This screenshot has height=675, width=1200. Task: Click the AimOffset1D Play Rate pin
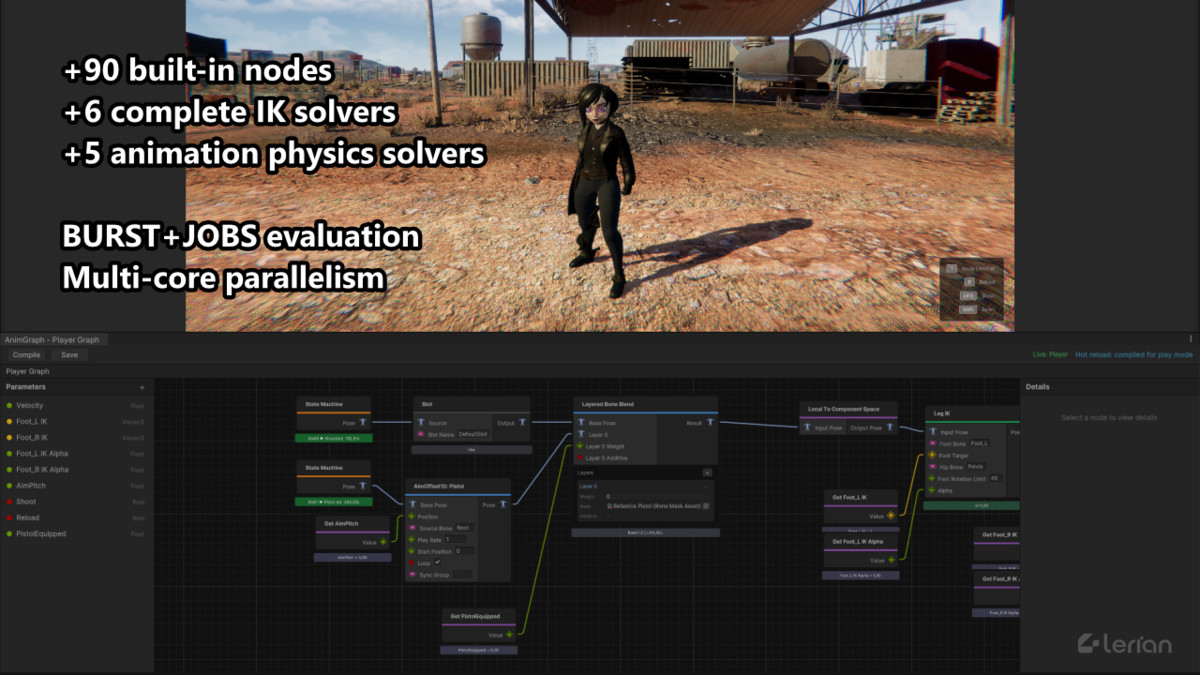(412, 539)
